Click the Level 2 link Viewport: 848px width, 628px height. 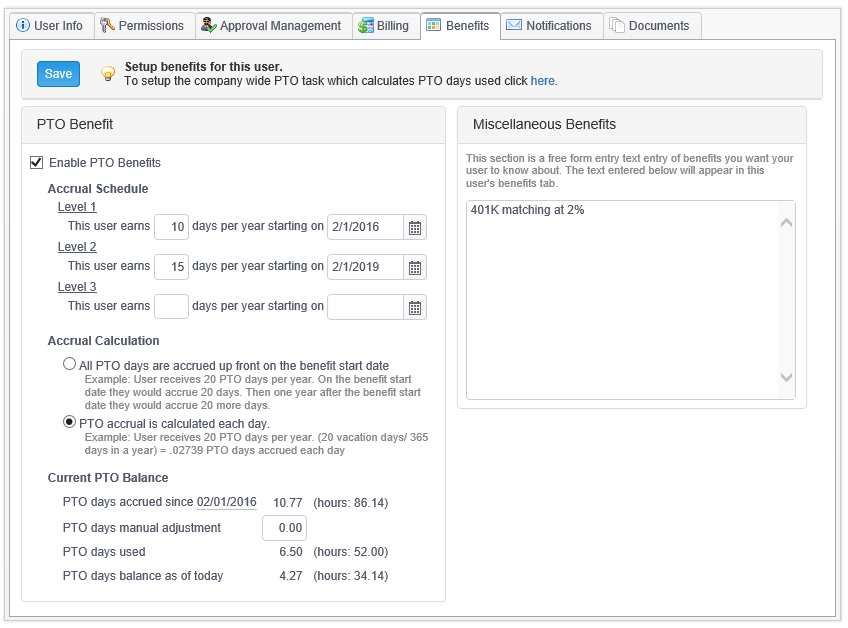tap(77, 247)
